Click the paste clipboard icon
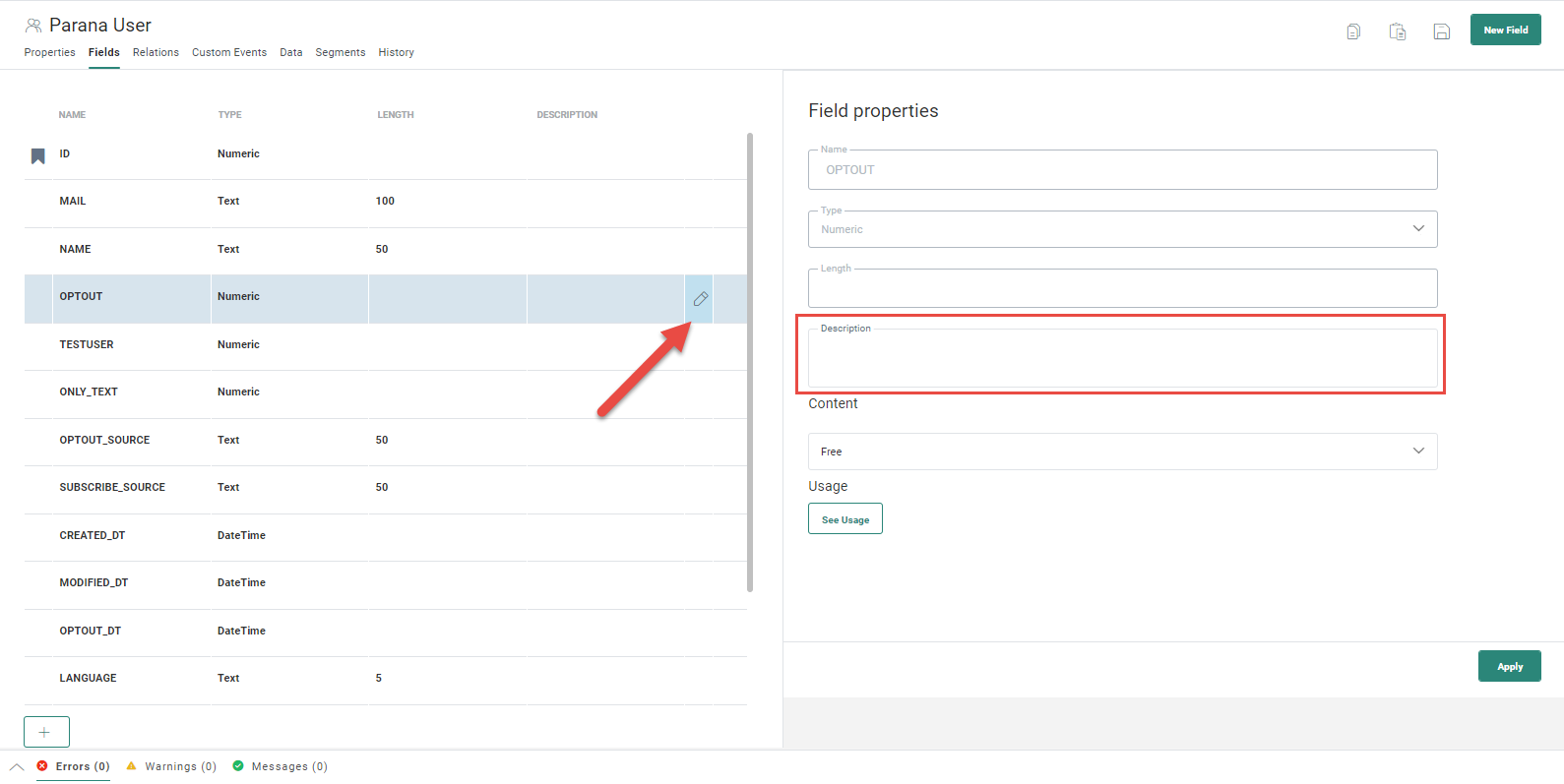The image size is (1564, 784). pyautogui.click(x=1397, y=31)
